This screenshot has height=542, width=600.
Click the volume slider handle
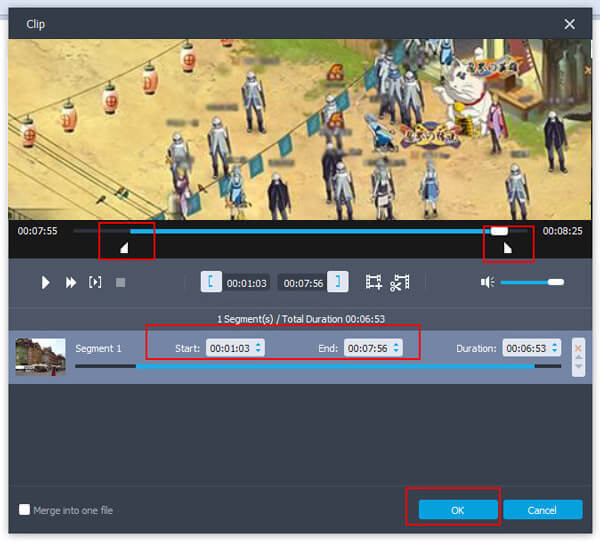pyautogui.click(x=556, y=282)
